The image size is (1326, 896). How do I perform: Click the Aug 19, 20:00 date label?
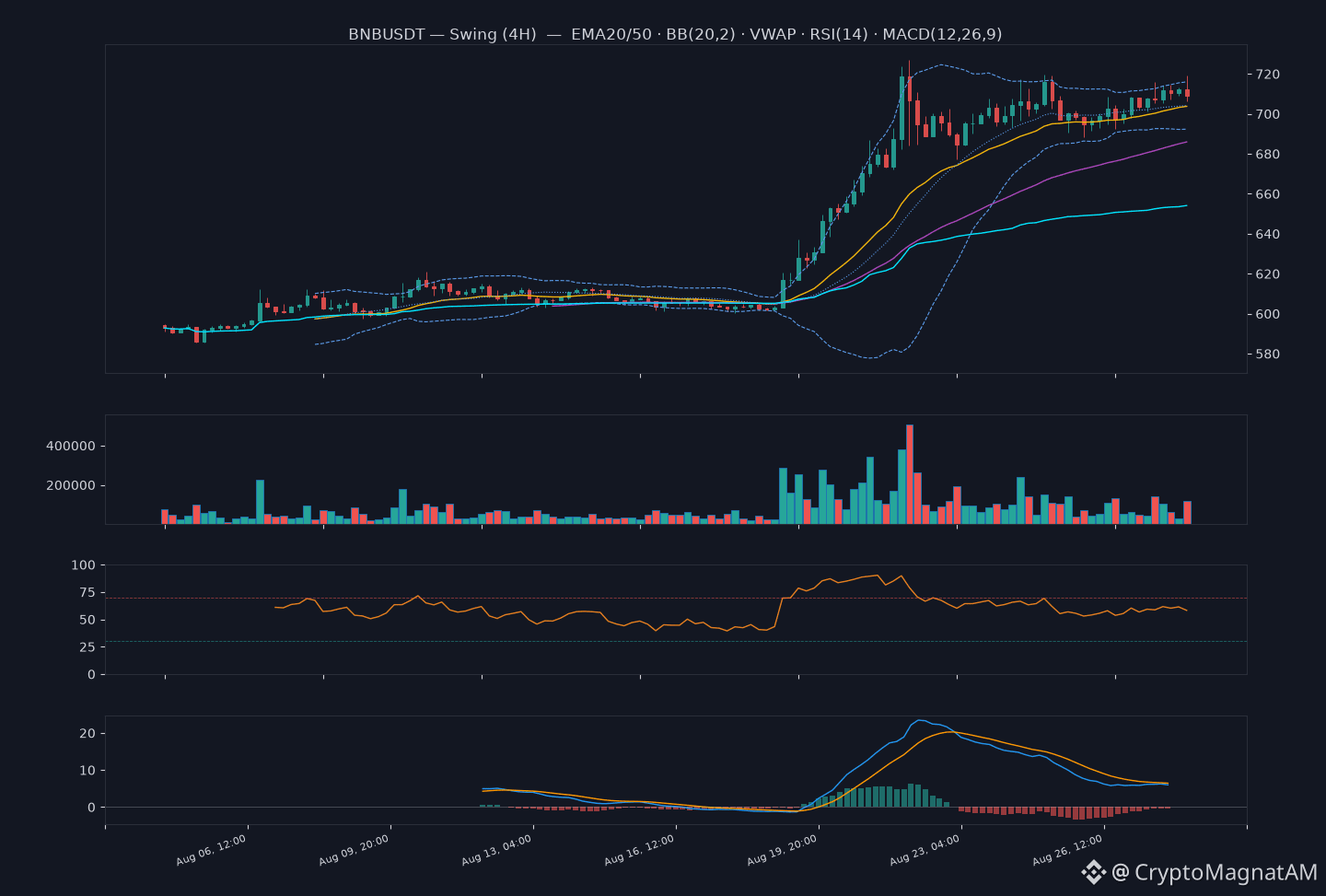click(x=783, y=850)
